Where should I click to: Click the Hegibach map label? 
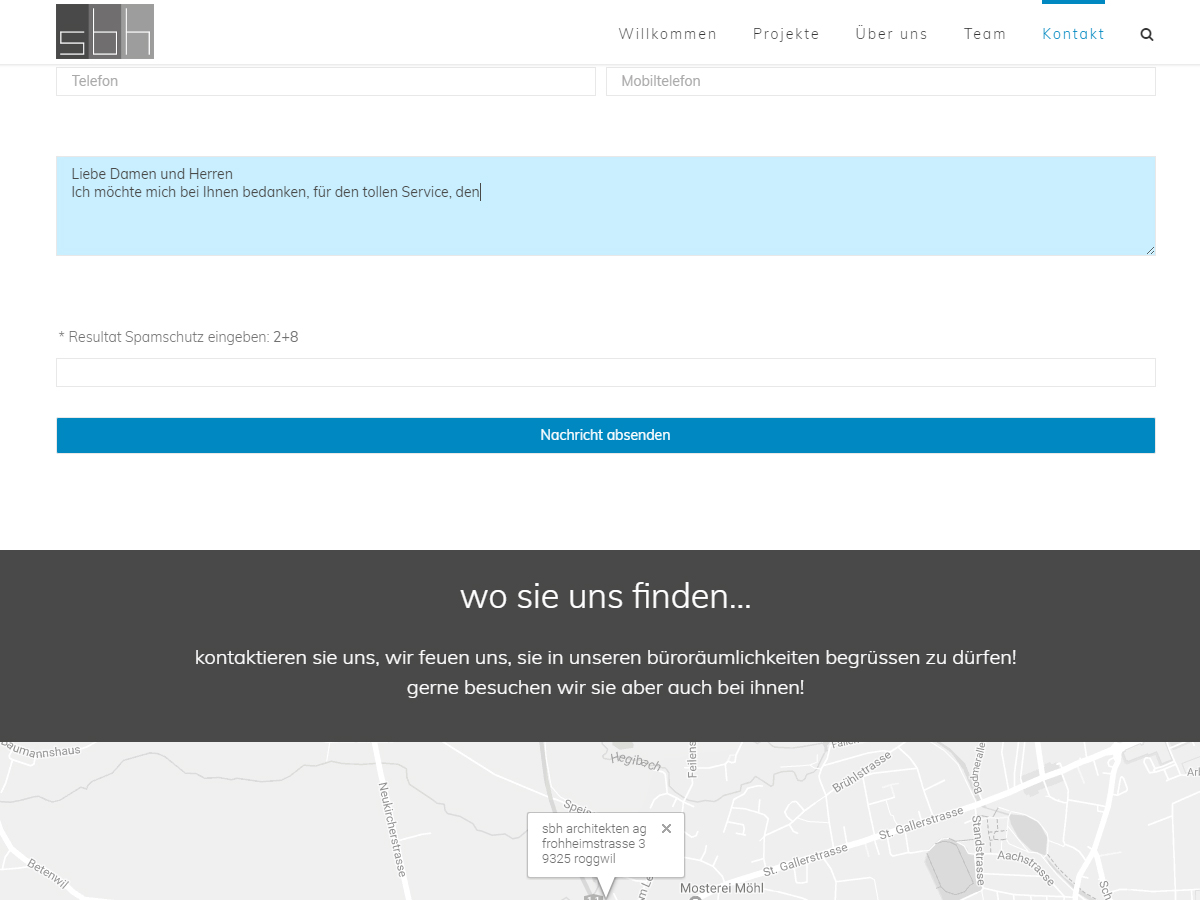(635, 762)
